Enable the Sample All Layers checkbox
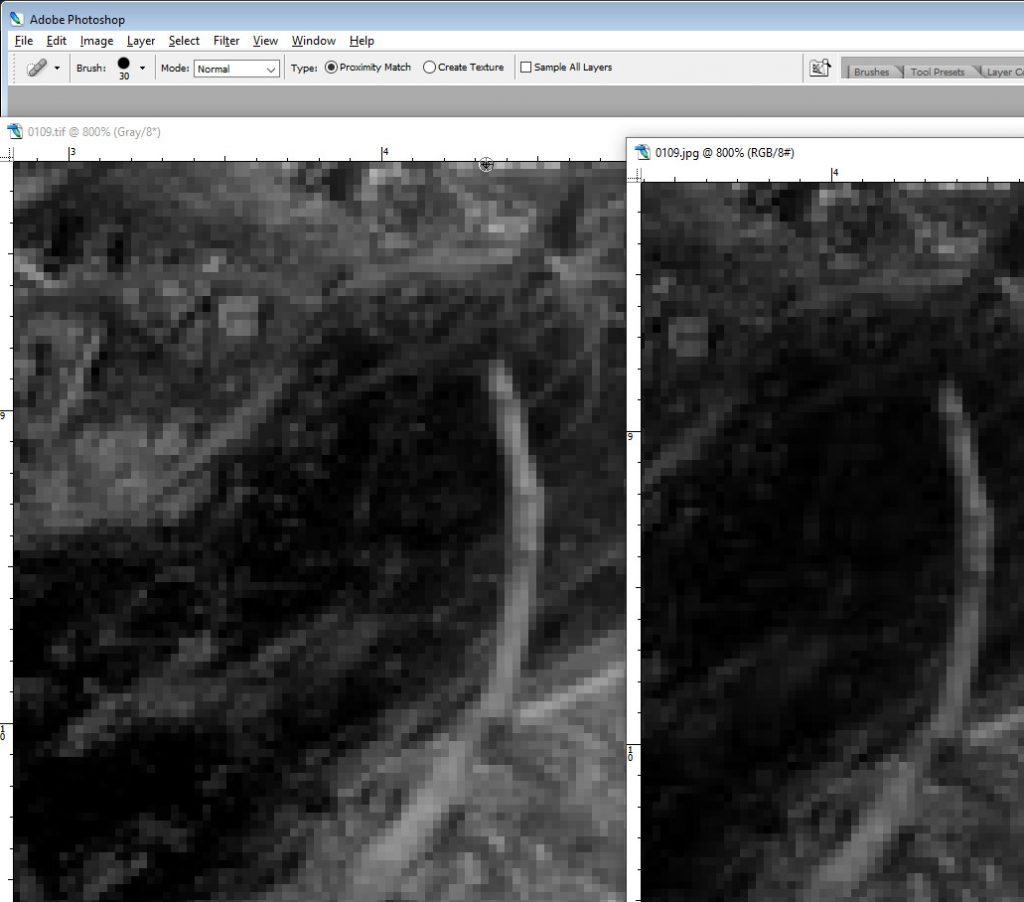Viewport: 1024px width, 902px height. (x=526, y=68)
